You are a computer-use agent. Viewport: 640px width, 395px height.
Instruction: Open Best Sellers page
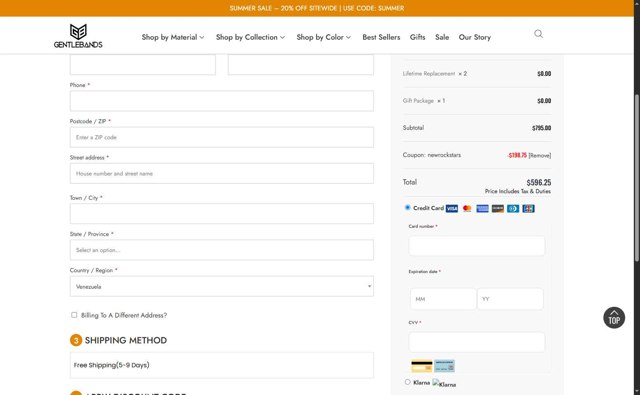[381, 37]
